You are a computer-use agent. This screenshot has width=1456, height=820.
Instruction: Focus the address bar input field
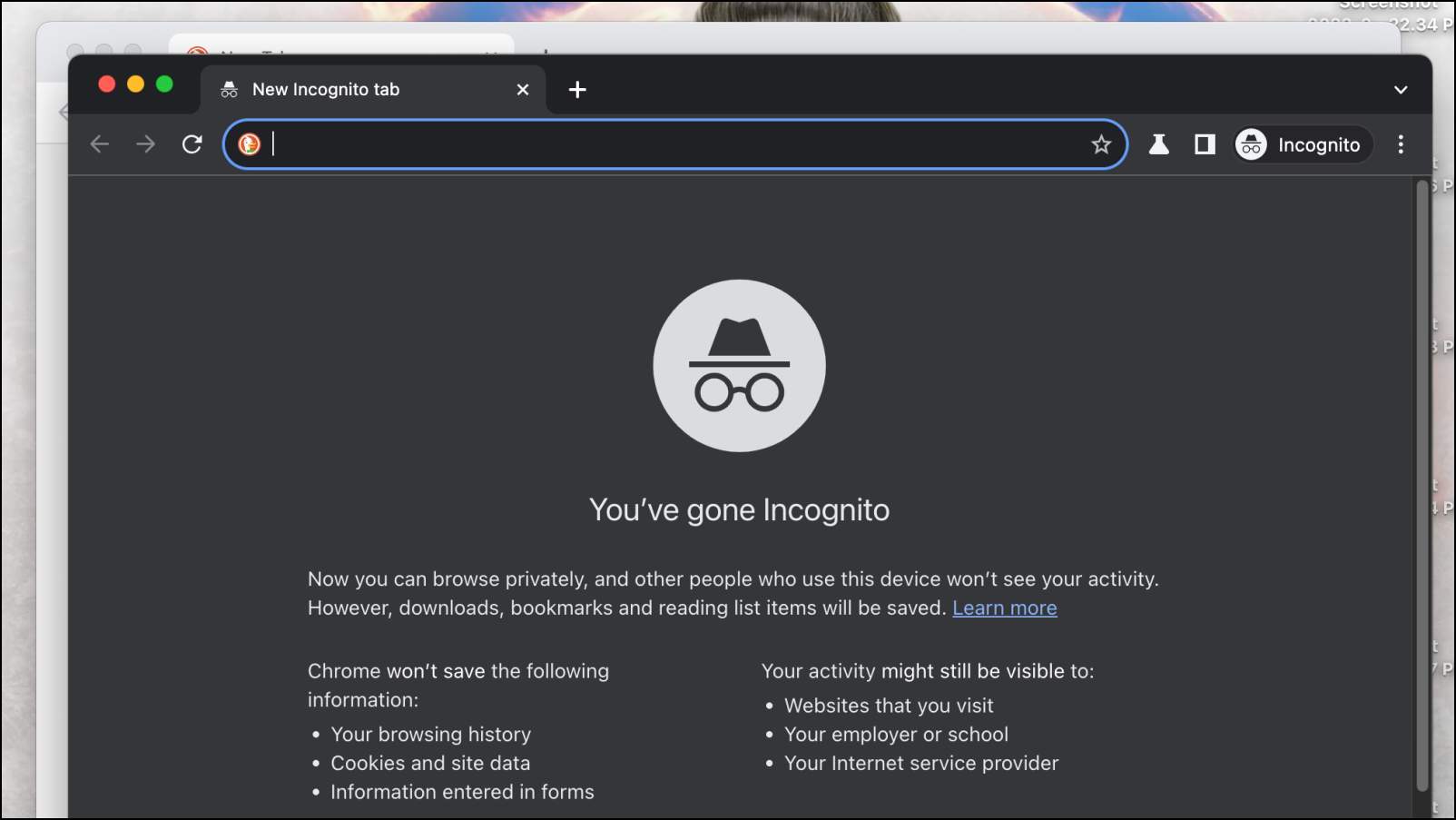click(x=676, y=144)
